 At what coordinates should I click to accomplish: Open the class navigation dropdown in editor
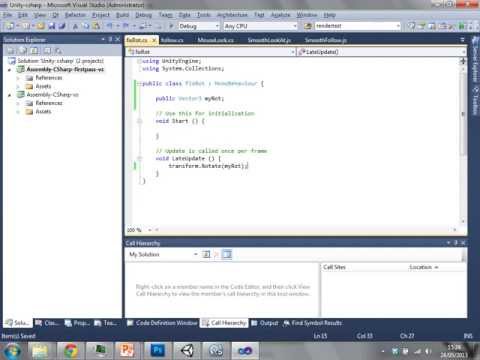pos(293,52)
